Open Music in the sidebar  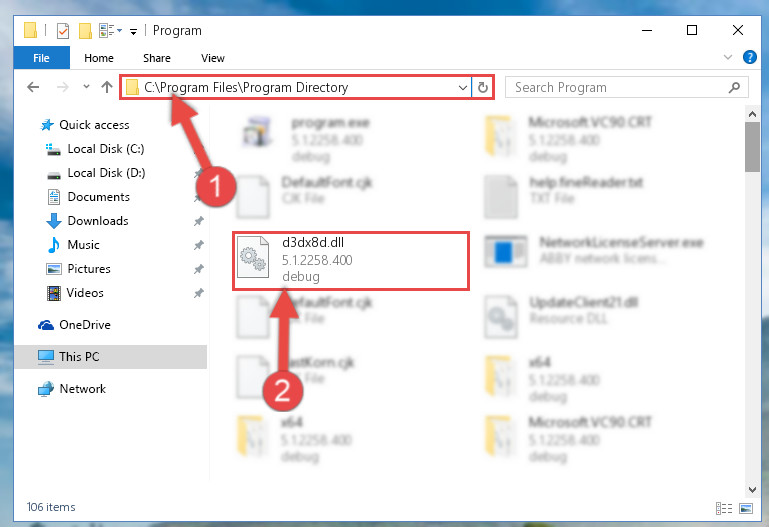73,245
